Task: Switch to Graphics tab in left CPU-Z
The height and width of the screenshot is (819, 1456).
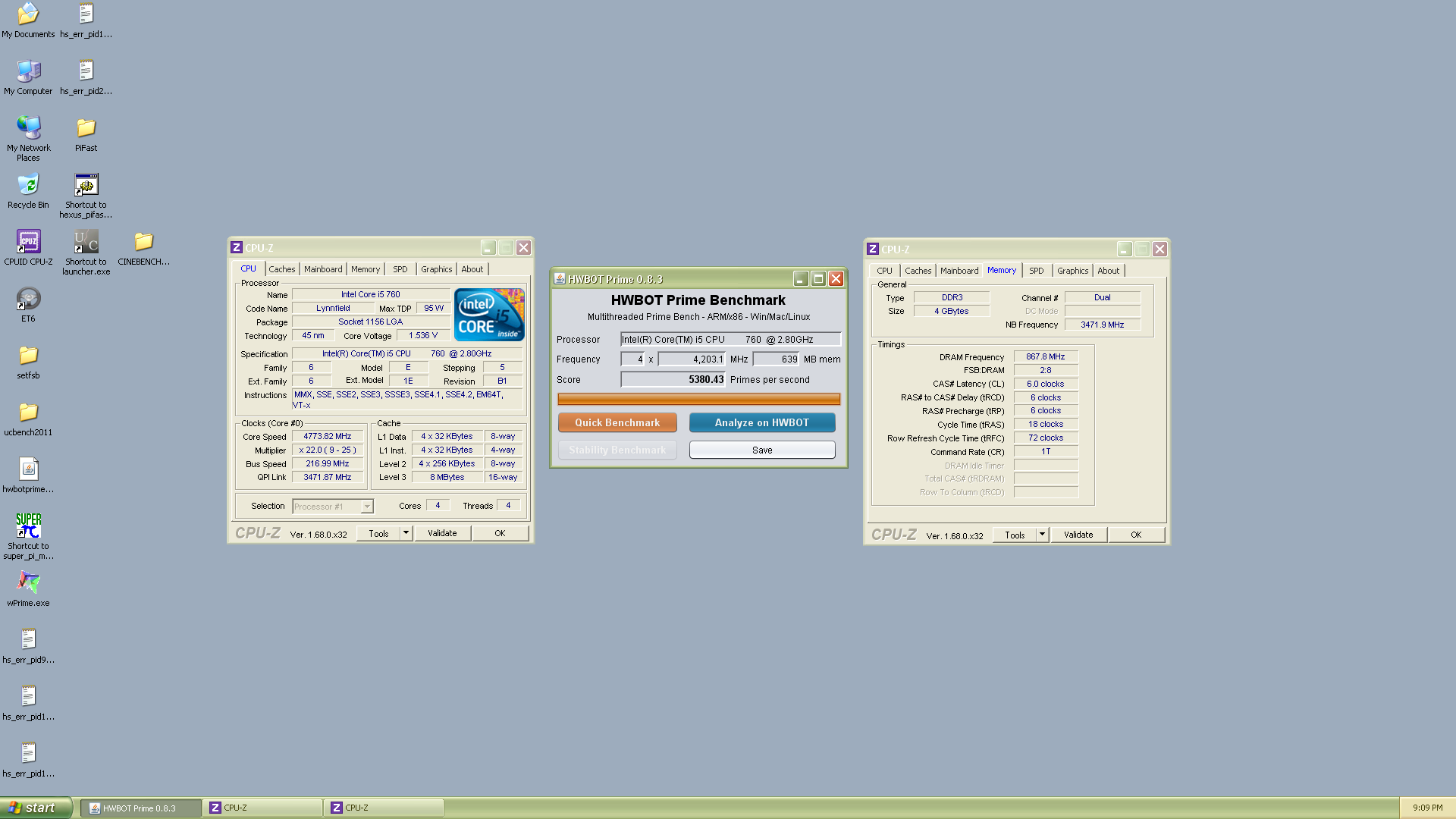Action: tap(437, 269)
